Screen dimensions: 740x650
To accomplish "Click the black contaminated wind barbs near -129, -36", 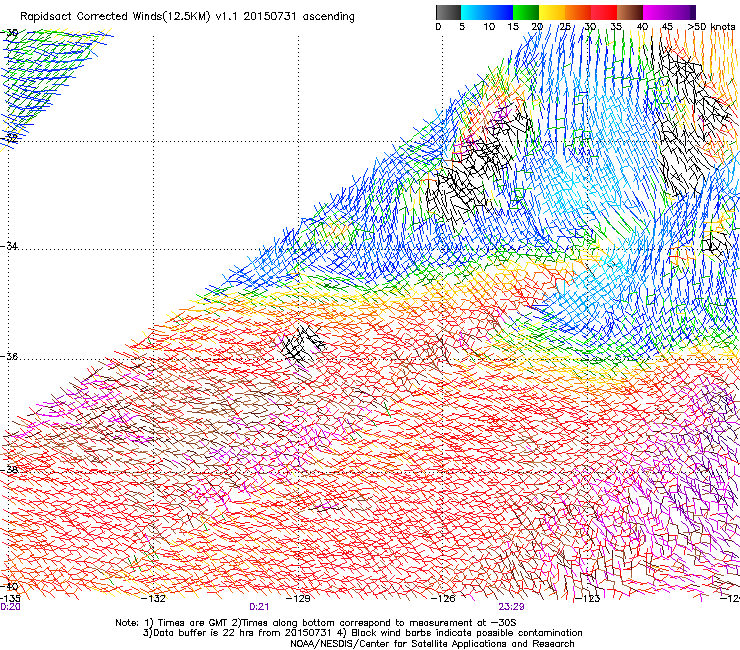I will 302,344.
